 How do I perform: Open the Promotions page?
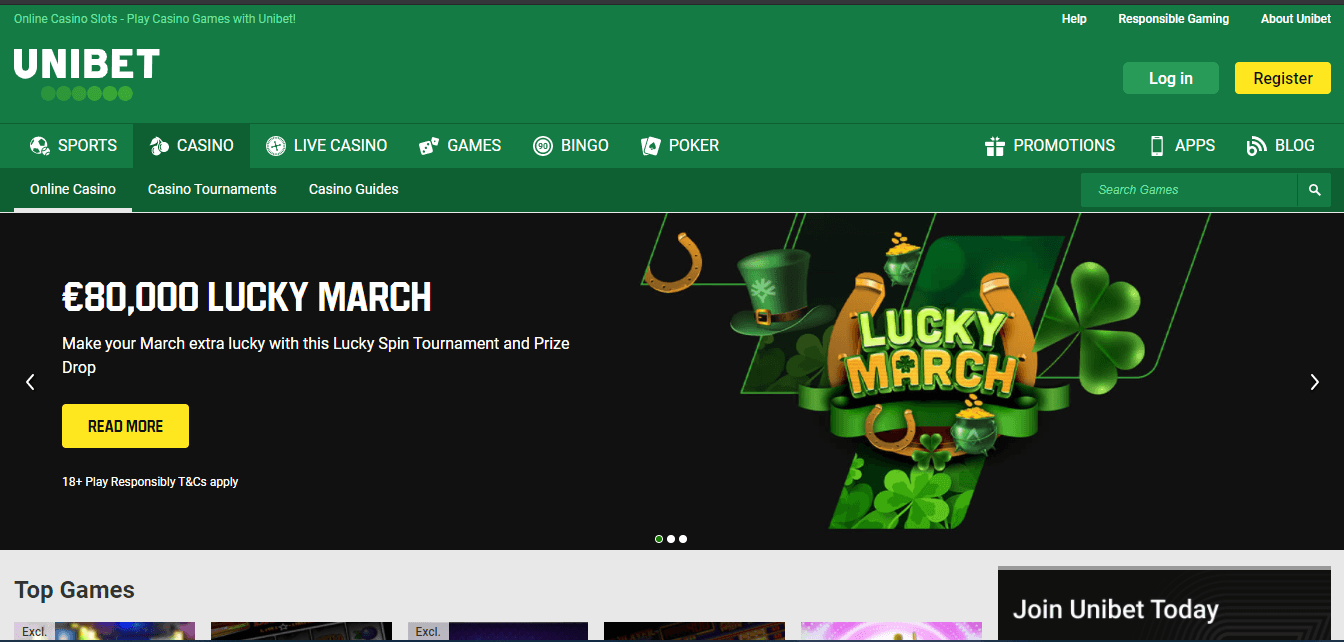(x=1050, y=146)
